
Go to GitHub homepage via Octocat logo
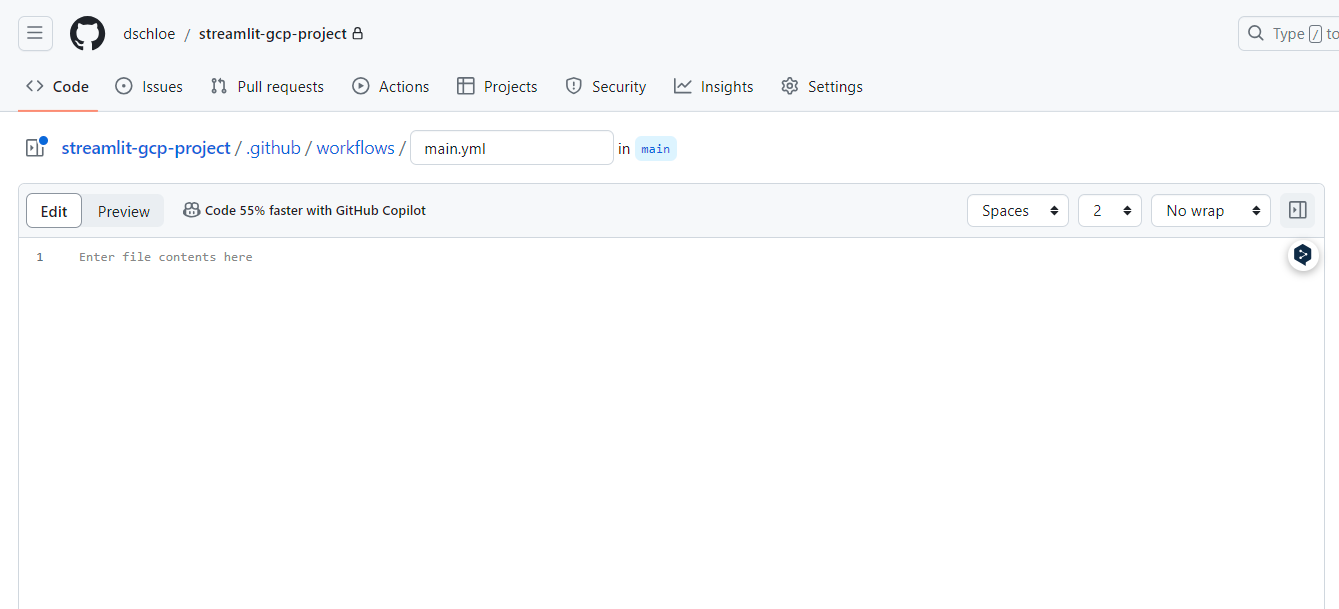[87, 33]
